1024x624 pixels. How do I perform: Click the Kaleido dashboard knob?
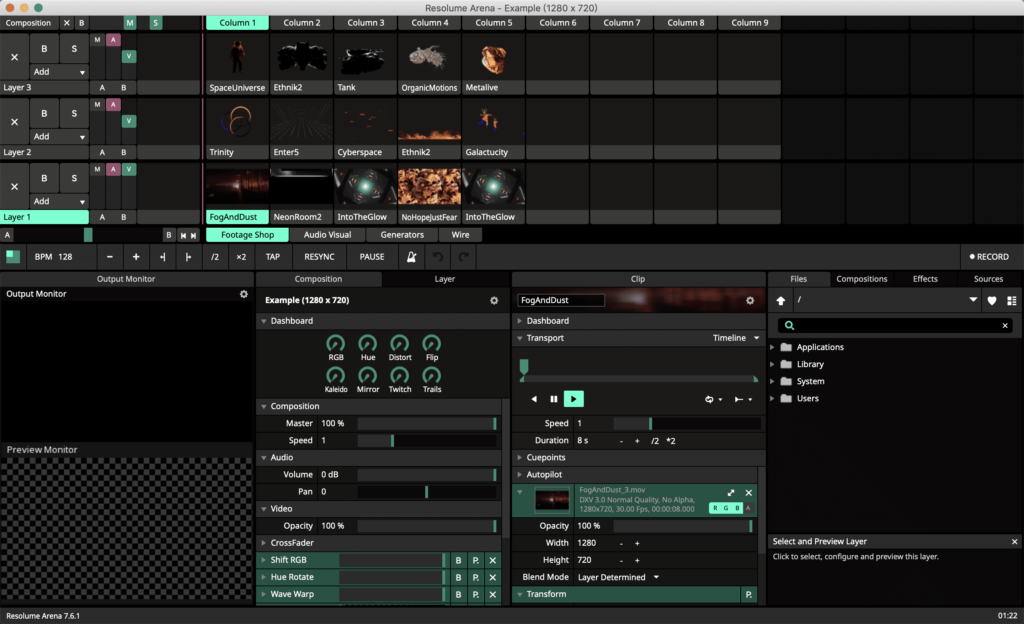coord(336,376)
